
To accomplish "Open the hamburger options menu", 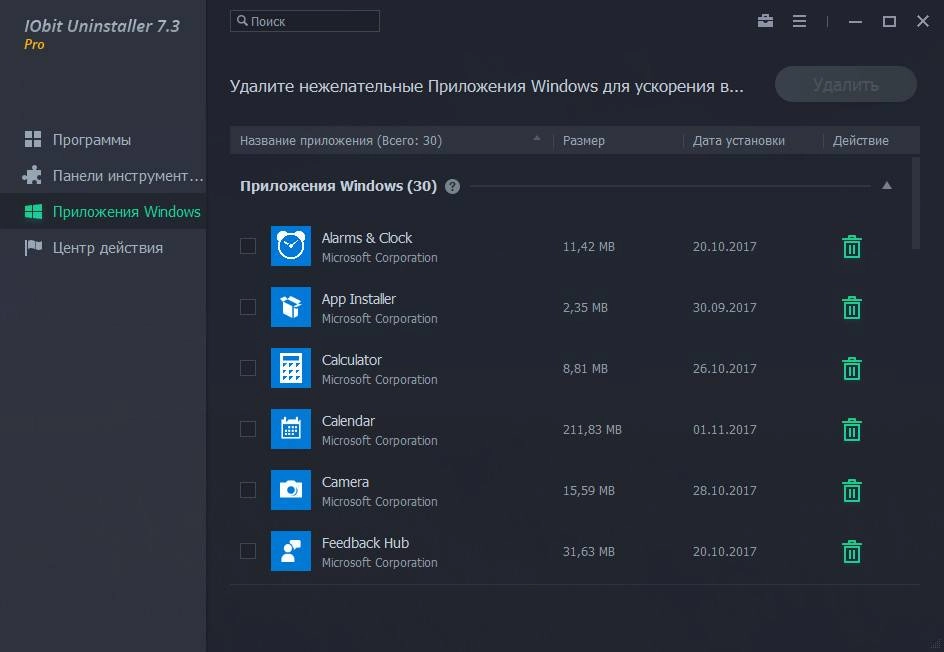I will coord(799,21).
